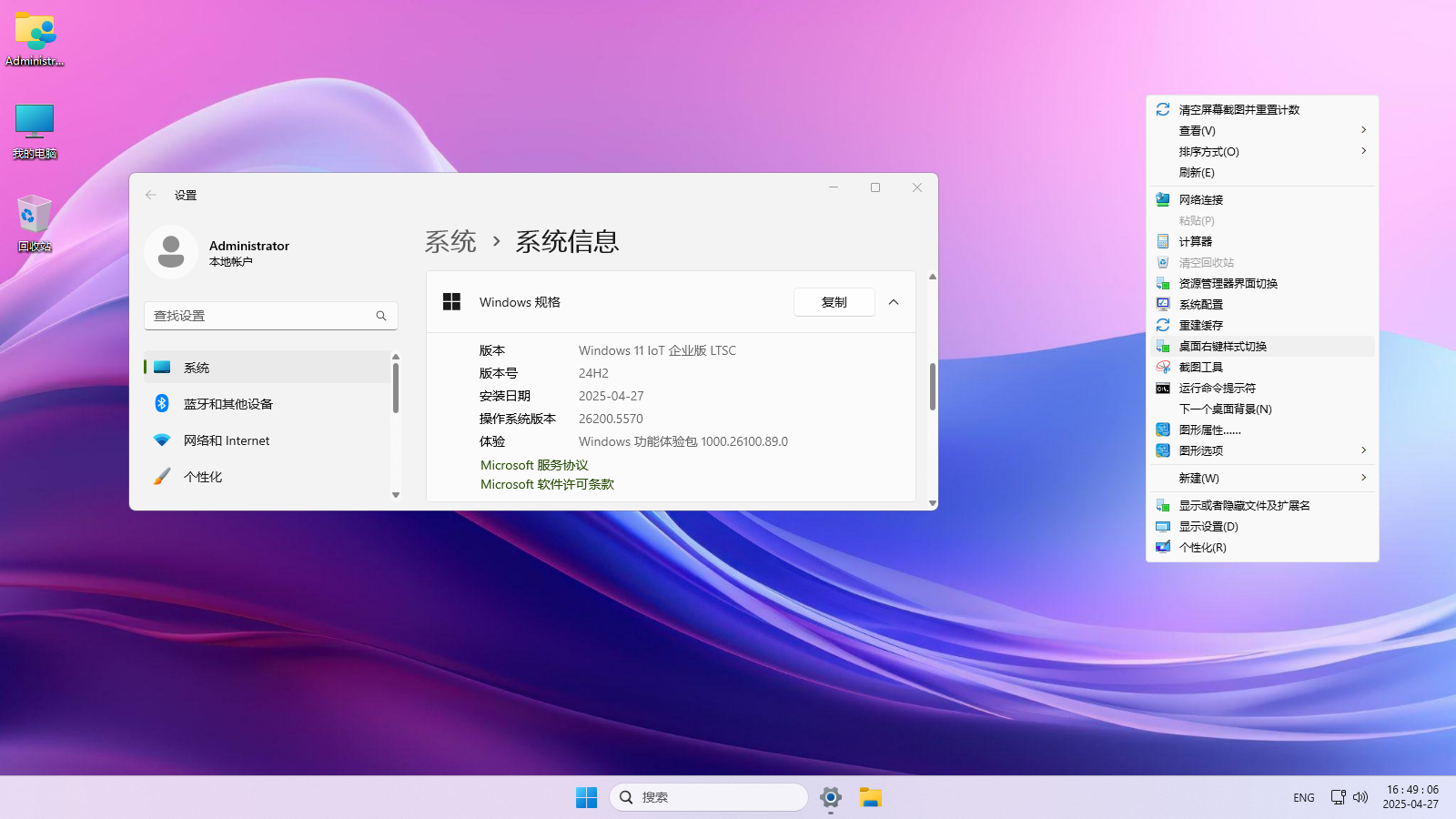Click the 显示设置(D) monitor icon
The height and width of the screenshot is (819, 1456).
[x=1163, y=526]
